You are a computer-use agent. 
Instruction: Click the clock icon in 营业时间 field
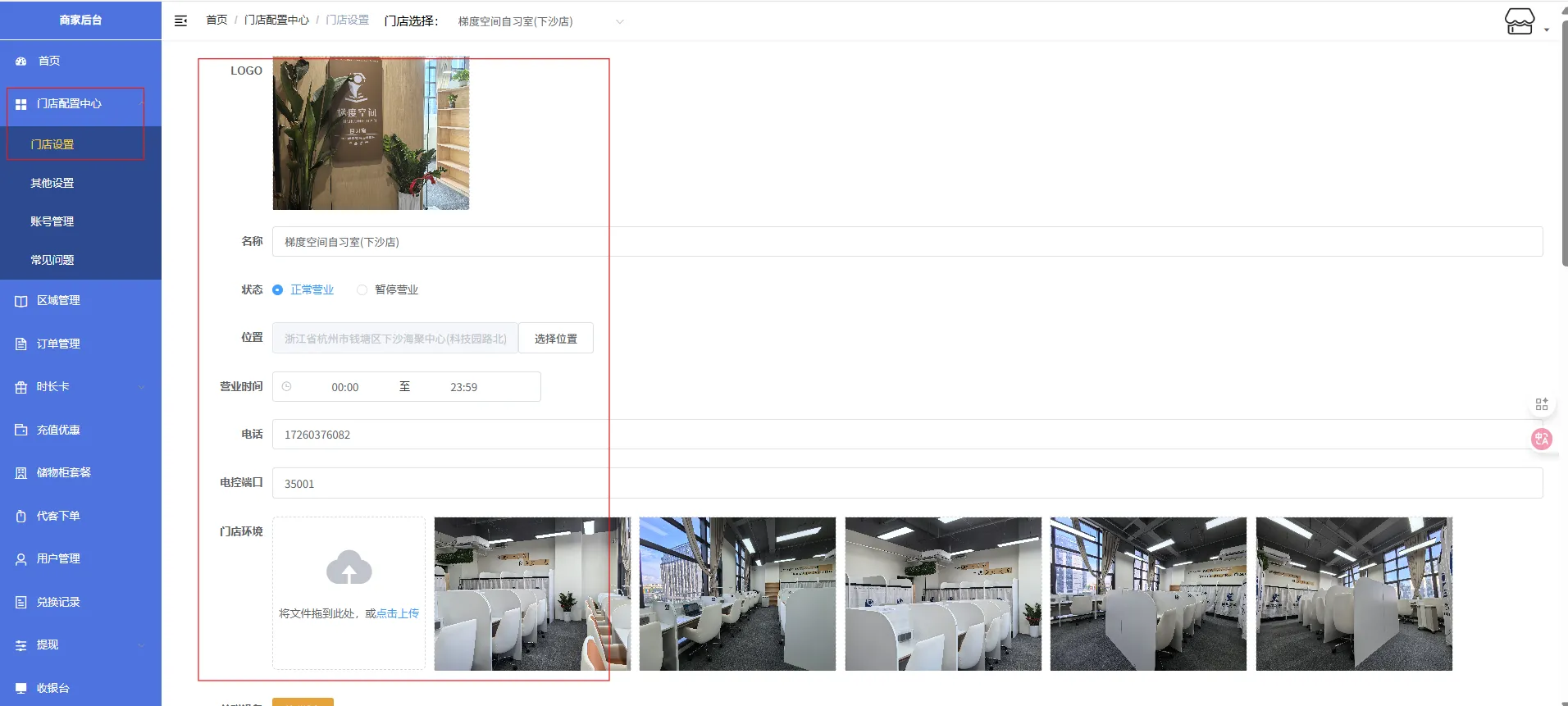pos(287,386)
